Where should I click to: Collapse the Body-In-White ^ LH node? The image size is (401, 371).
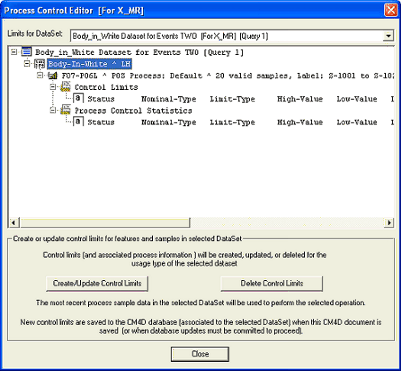(x=27, y=64)
